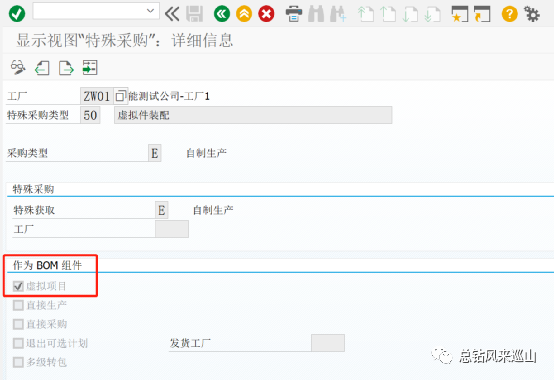The image size is (554, 380).
Task: Click the 特殊采购 group header
Action: click(33, 189)
